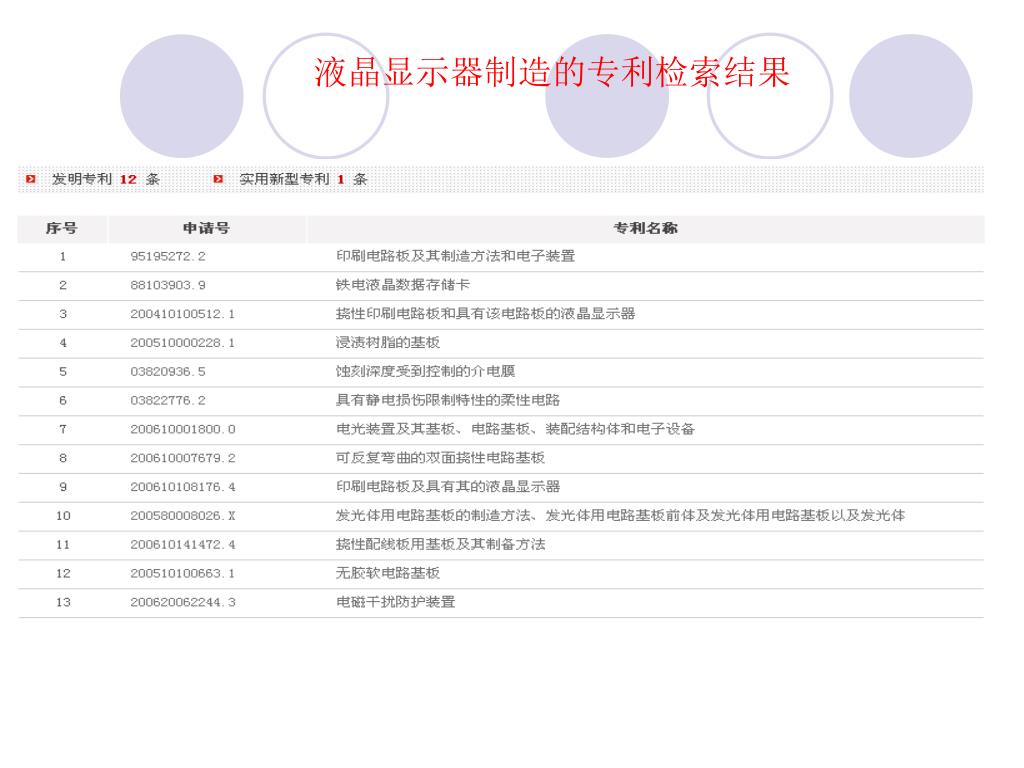The height and width of the screenshot is (768, 1024).
Task: Open patent 电磁干扰防护装置
Action: click(395, 601)
